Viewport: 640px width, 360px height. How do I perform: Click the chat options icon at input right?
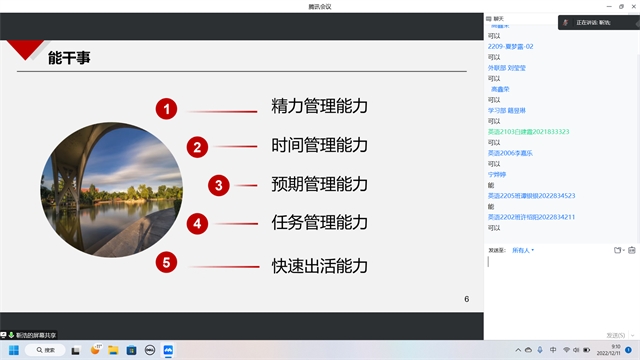[x=632, y=250]
